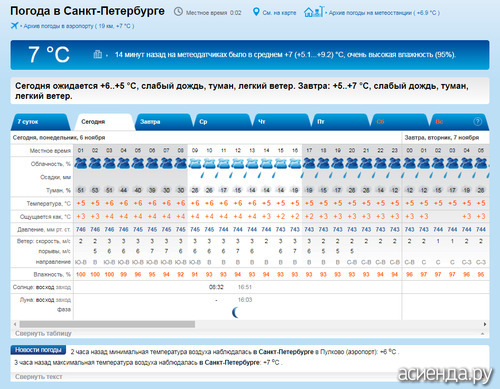Screen dimensions: 500x389
Task: Click the clock icon beside Местное время
Action: pos(178,12)
